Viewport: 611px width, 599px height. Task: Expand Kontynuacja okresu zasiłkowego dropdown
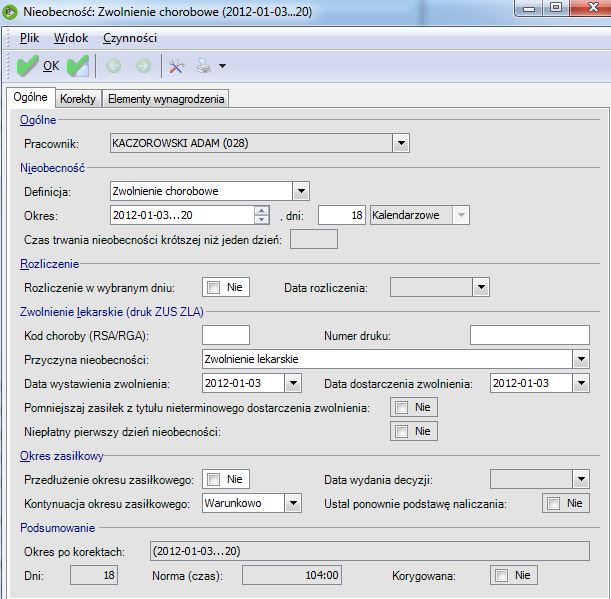tap(293, 503)
